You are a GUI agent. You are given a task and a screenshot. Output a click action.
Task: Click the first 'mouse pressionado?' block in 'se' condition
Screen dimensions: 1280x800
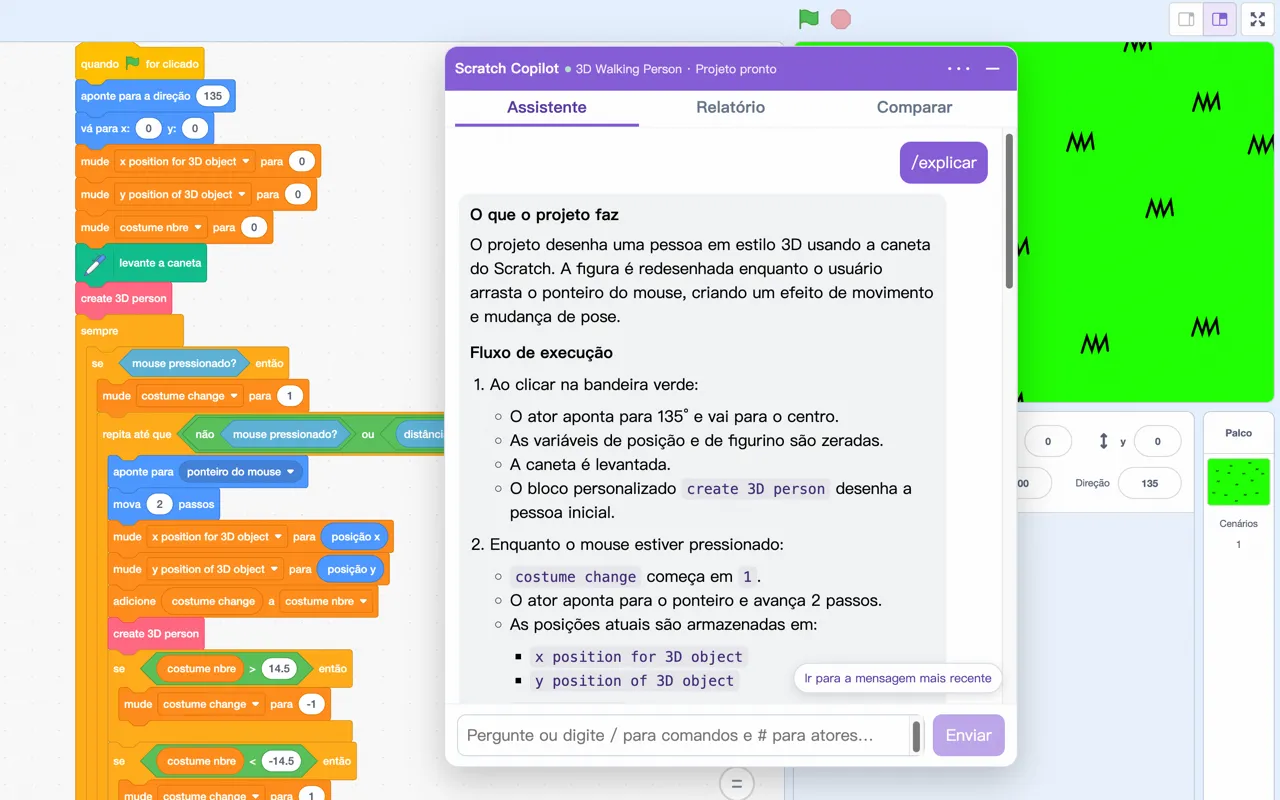tap(184, 364)
